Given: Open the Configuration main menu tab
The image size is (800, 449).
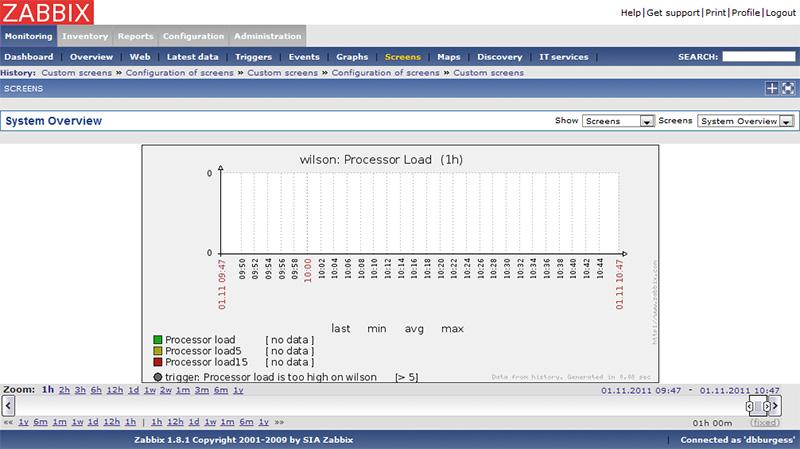Looking at the screenshot, I should (193, 36).
